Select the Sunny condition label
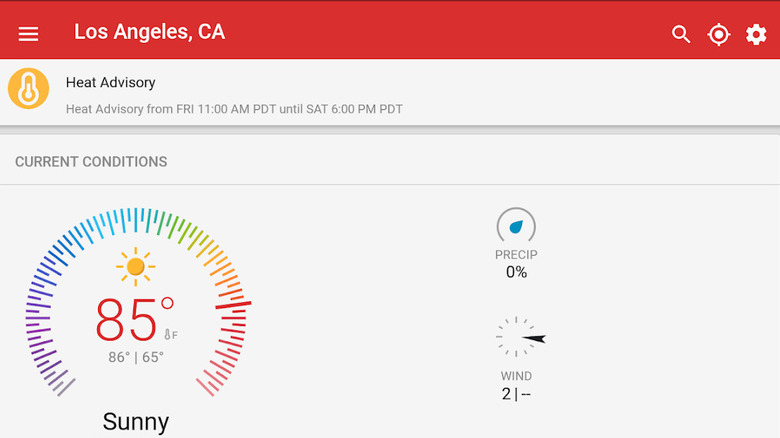780x438 pixels. pos(136,422)
